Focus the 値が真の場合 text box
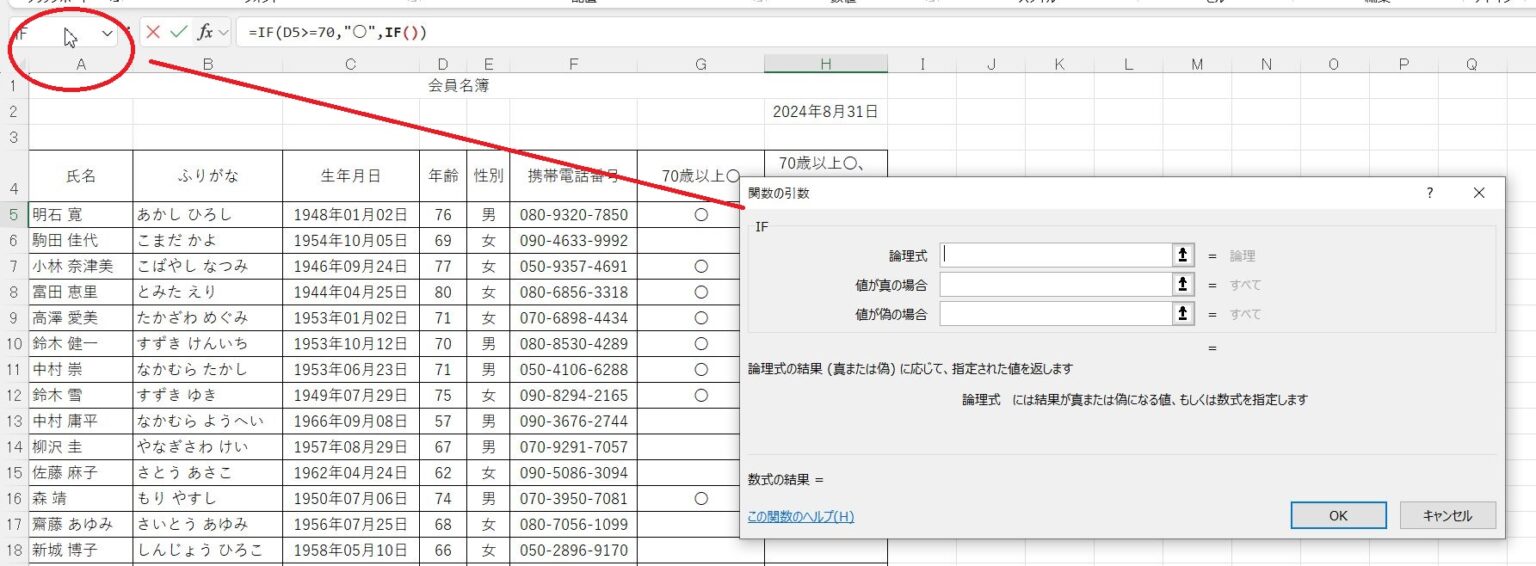This screenshot has height=566, width=1536. point(1055,285)
